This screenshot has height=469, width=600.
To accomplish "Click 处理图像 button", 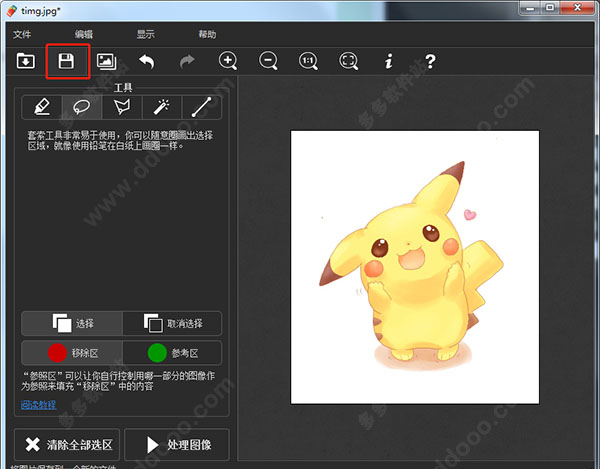I will pyautogui.click(x=177, y=445).
